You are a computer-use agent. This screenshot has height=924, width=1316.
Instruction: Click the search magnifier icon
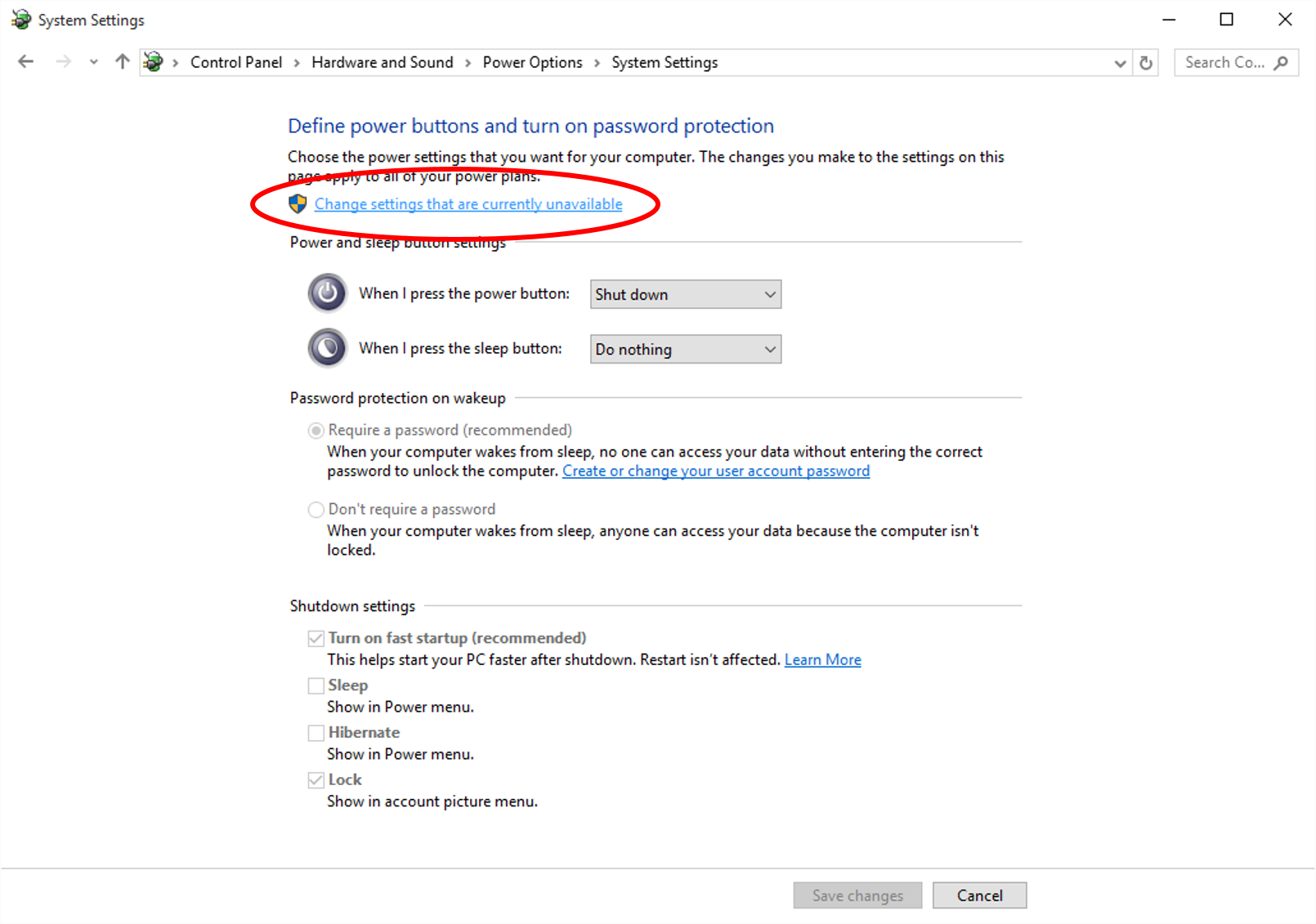(x=1280, y=62)
